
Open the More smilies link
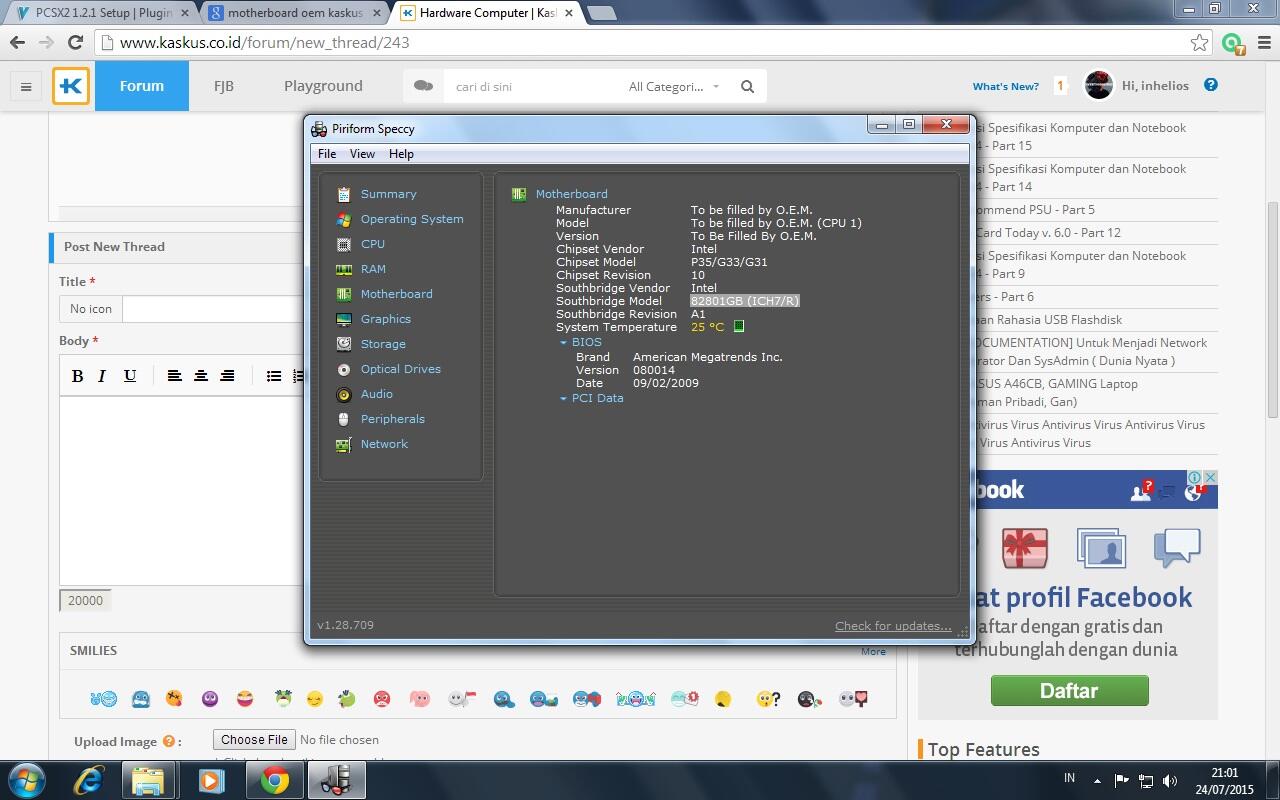tap(873, 652)
